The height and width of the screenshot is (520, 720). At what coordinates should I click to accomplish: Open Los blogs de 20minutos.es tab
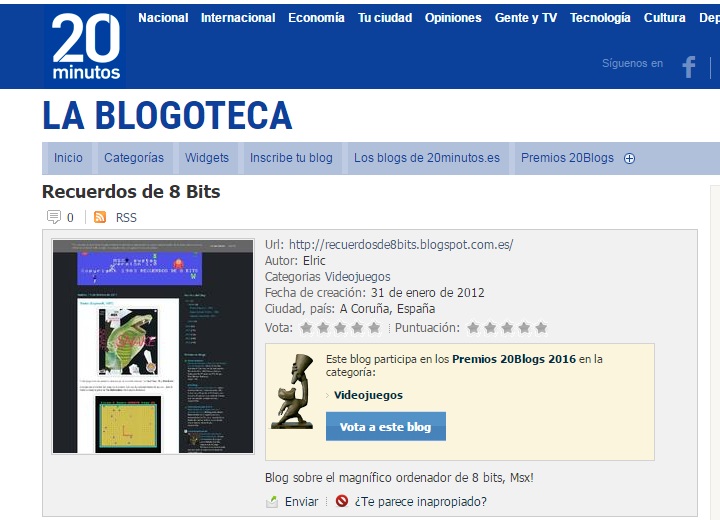[x=427, y=158]
